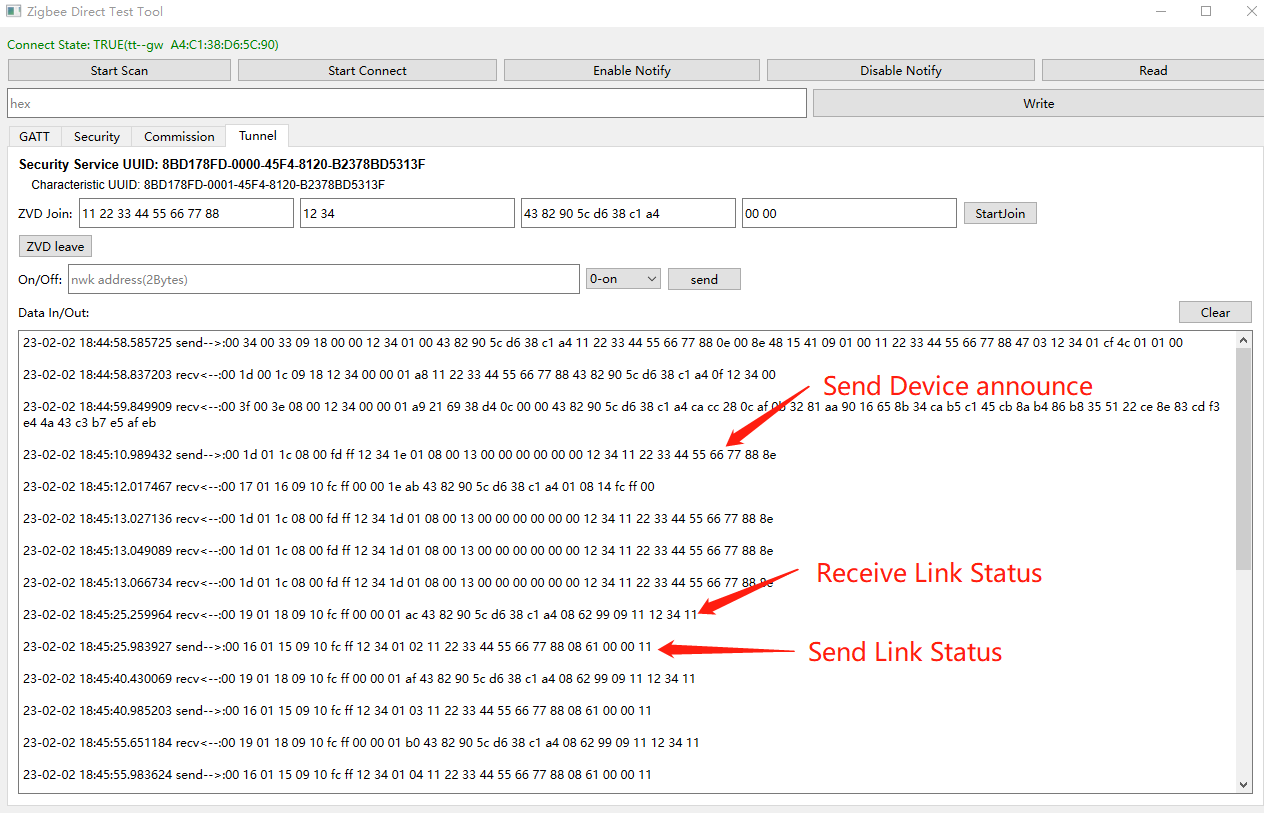Click log line at 18:45:12.017467 recv
The height and width of the screenshot is (813, 1264).
(x=339, y=486)
